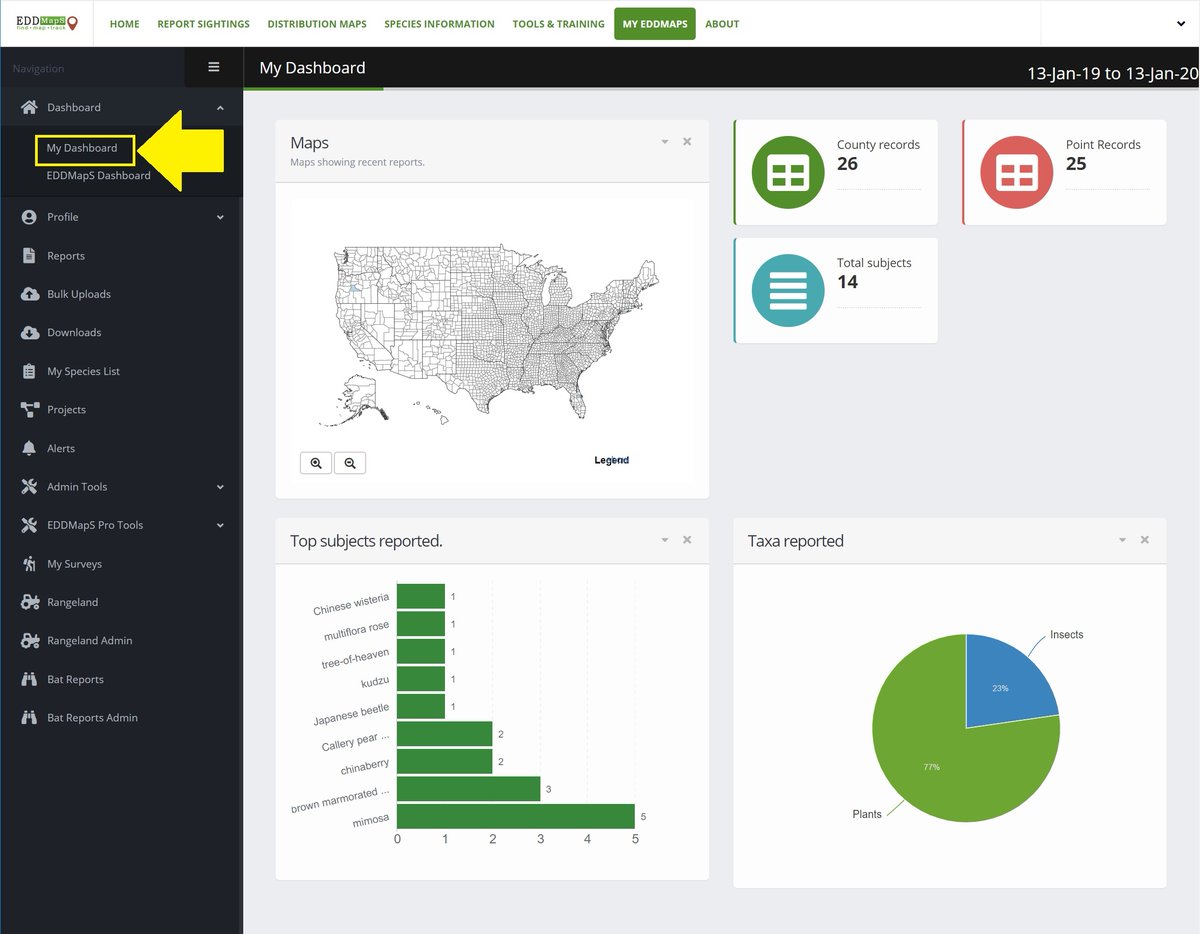Click the teal Total subjects icon
1200x934 pixels.
tap(788, 291)
